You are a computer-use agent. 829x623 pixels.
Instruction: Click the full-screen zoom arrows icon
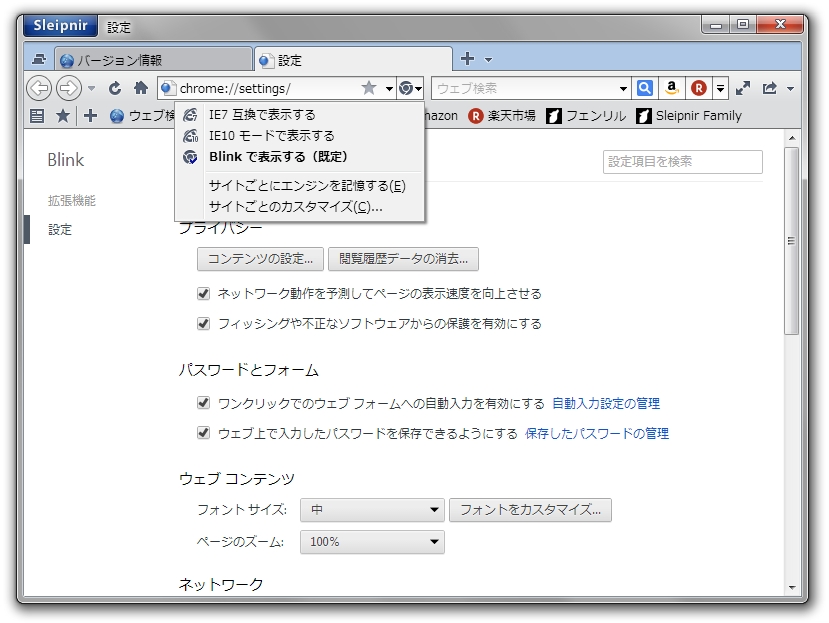click(744, 88)
